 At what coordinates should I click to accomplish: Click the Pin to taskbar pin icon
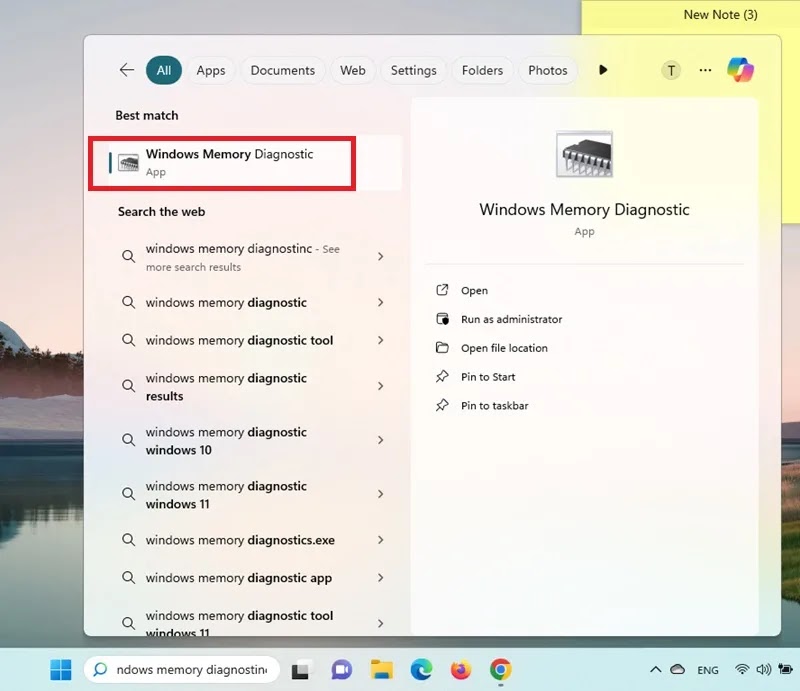442,405
